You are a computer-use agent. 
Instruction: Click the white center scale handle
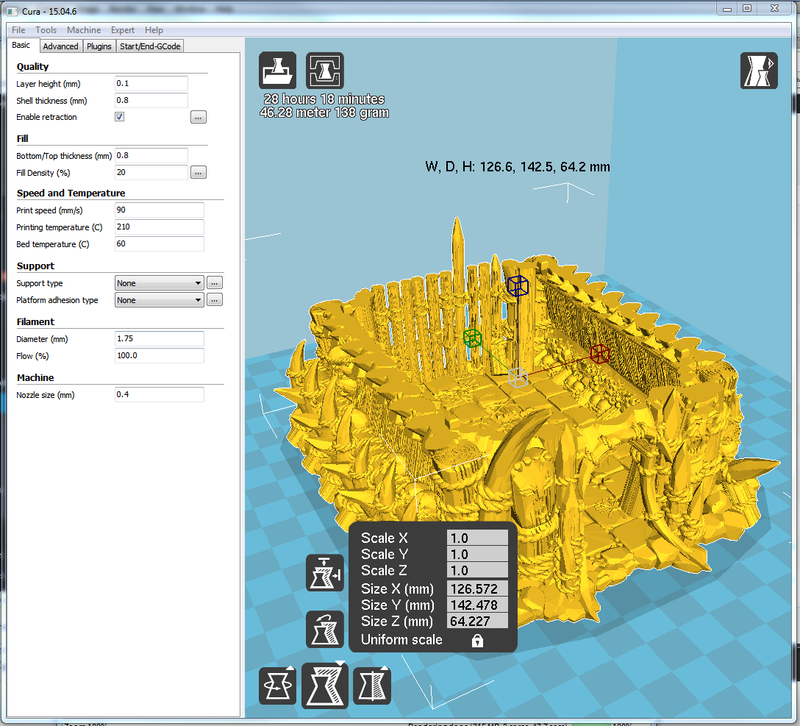(518, 378)
